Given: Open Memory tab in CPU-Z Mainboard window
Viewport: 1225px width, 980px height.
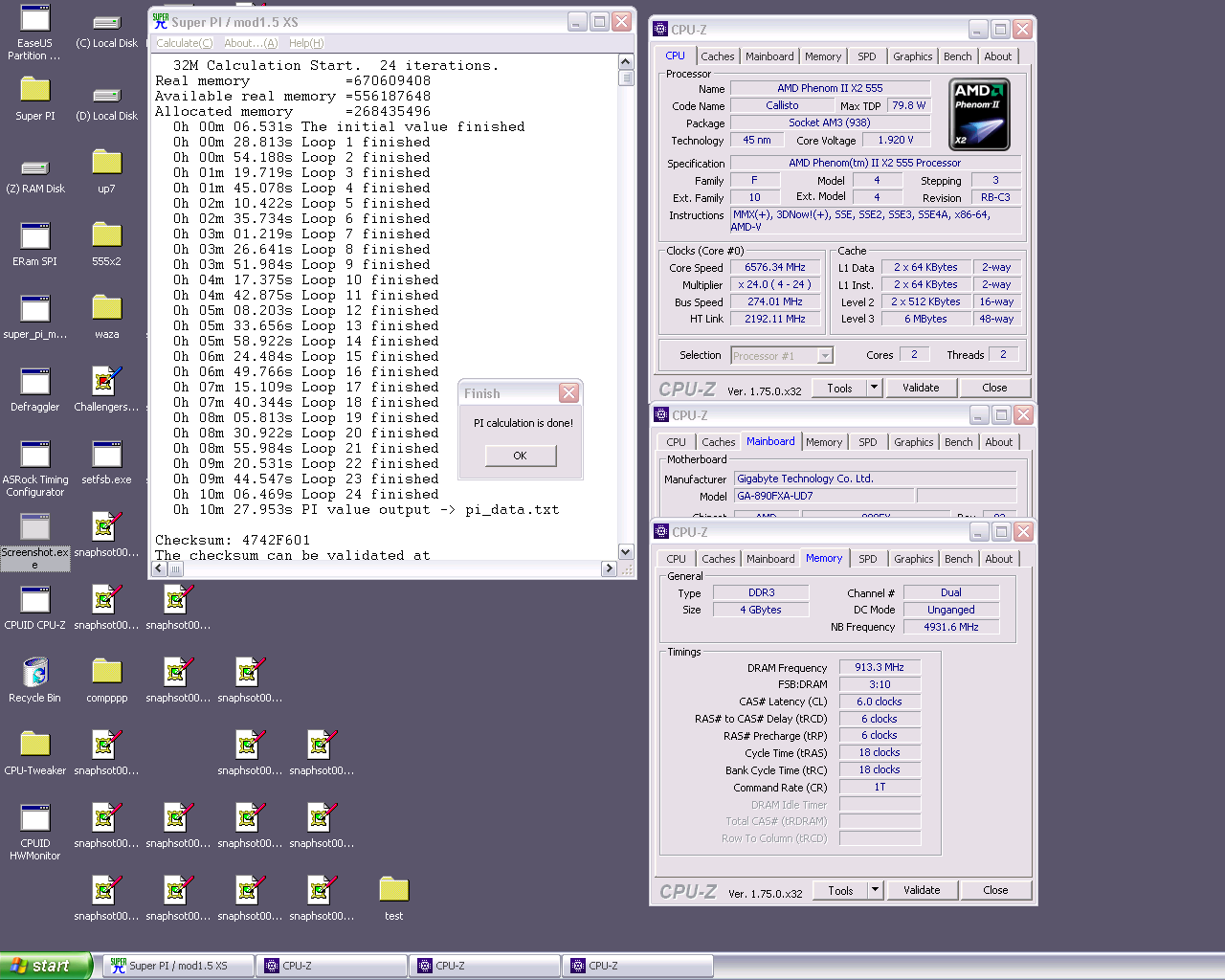Looking at the screenshot, I should (x=824, y=442).
